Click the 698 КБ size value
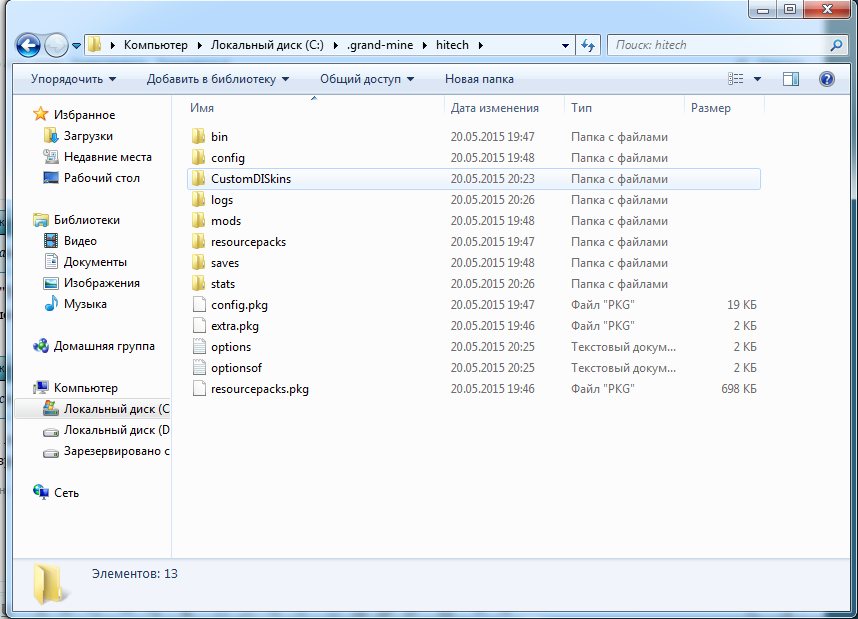This screenshot has width=858, height=619. 739,389
